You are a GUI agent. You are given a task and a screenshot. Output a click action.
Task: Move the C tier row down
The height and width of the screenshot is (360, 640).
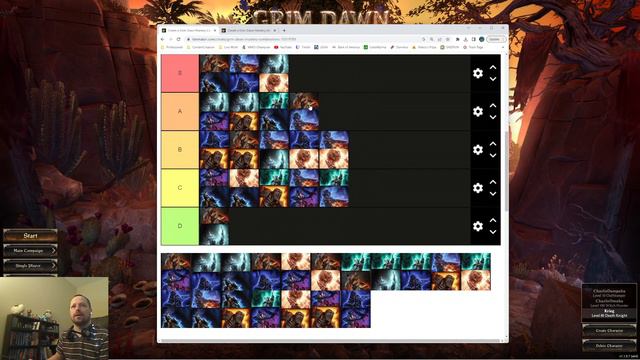pyautogui.click(x=493, y=194)
